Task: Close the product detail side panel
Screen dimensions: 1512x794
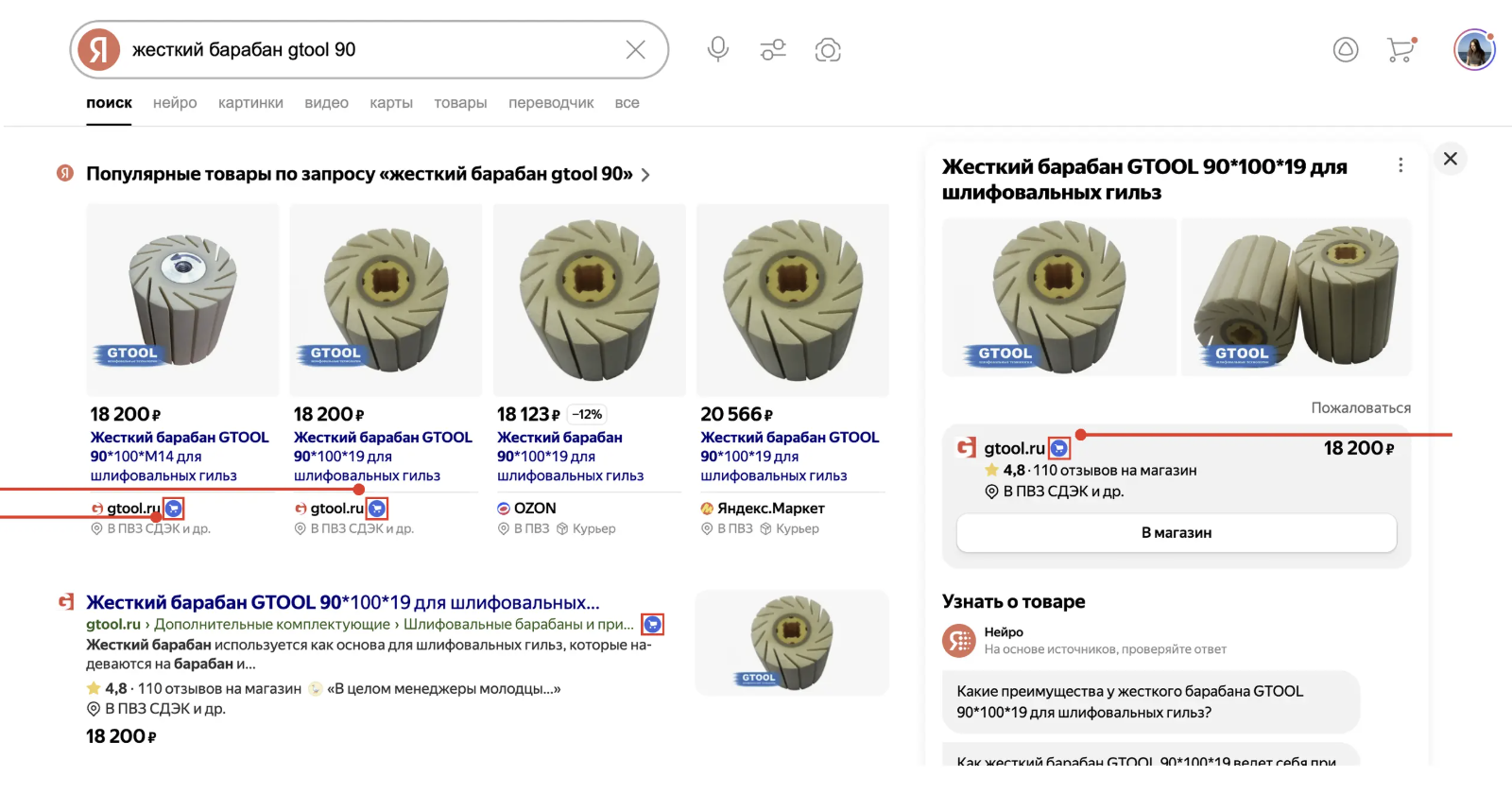Action: point(1451,159)
